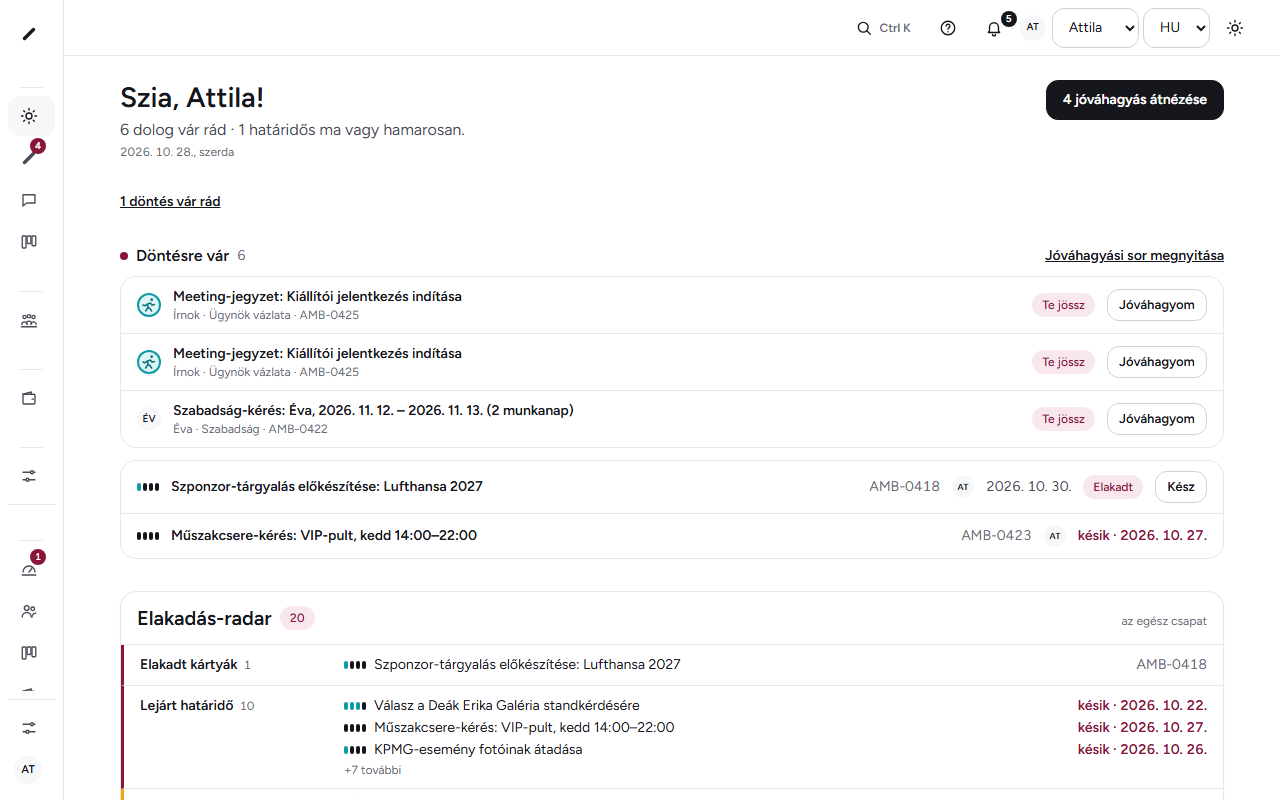Open the HU language dropdown
1280x800 pixels.
(x=1177, y=28)
